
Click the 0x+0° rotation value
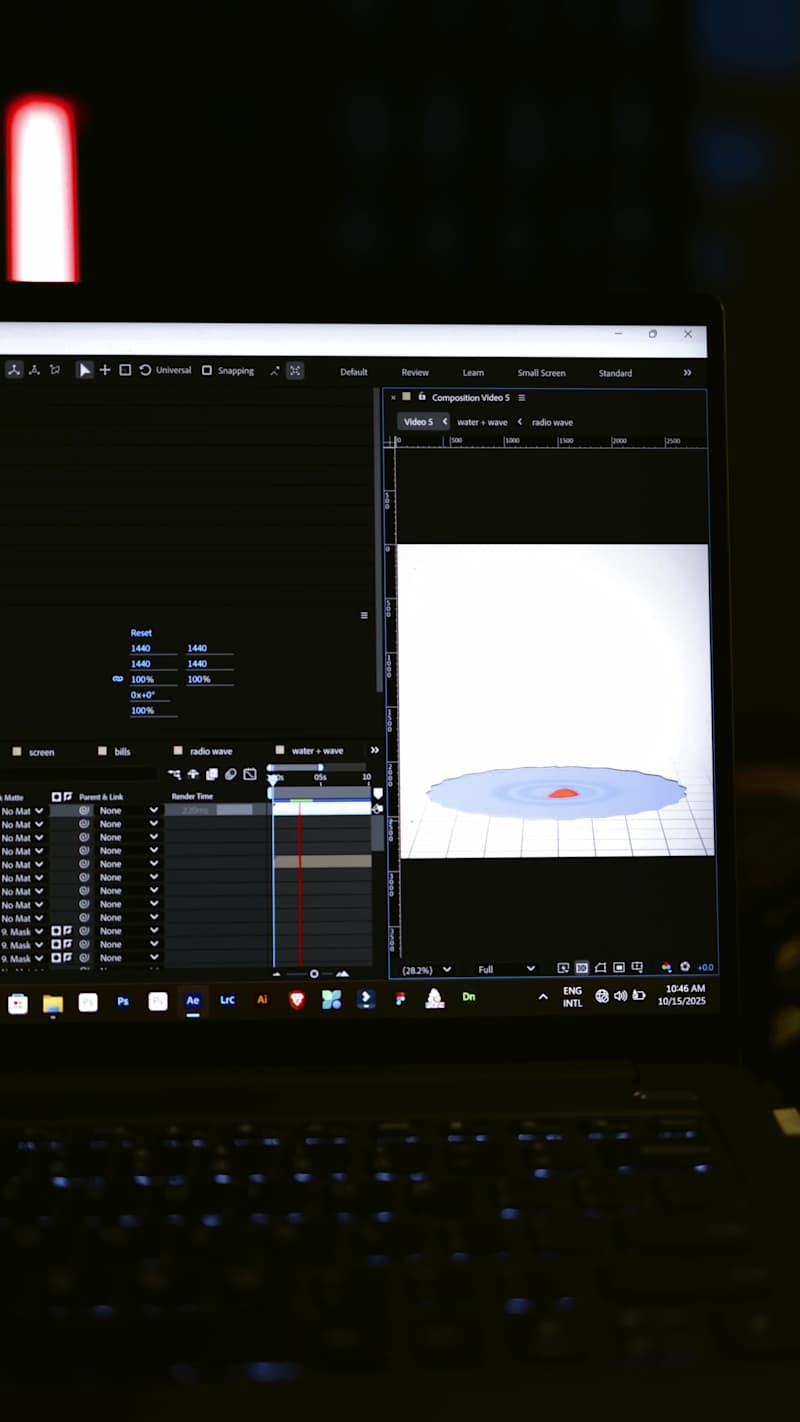143,695
